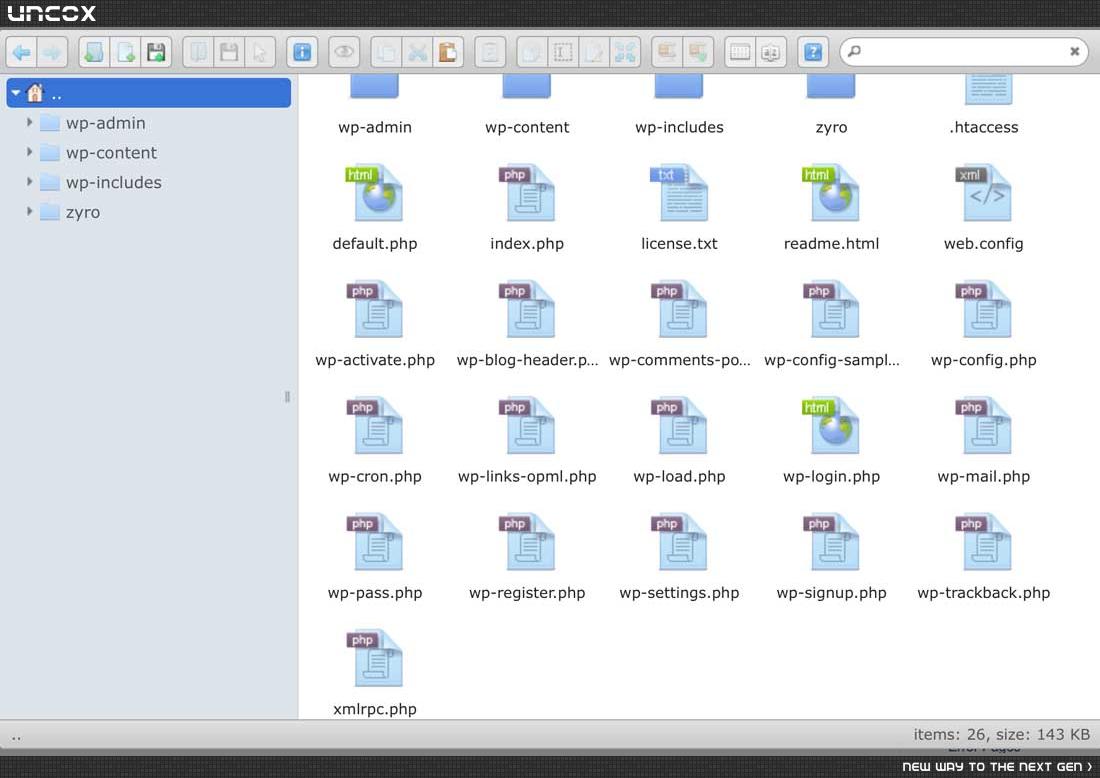
Task: Go forward with the right arrow button
Action: 52,52
